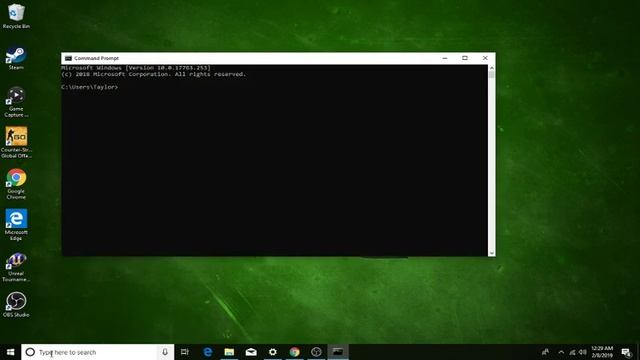Close the Command Prompt window
Screen dimensions: 640x360
tap(485, 58)
